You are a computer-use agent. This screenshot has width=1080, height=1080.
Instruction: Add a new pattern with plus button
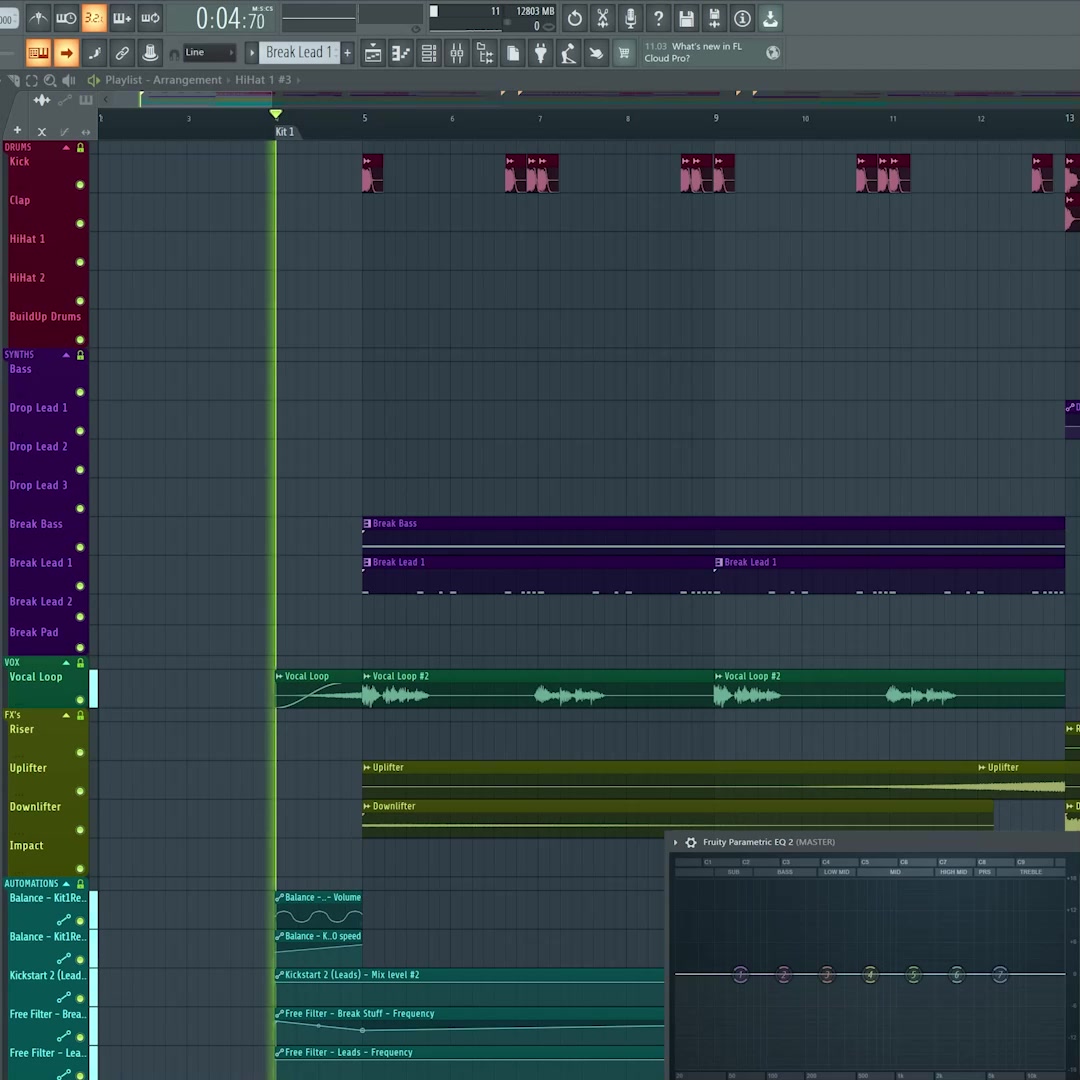[348, 52]
